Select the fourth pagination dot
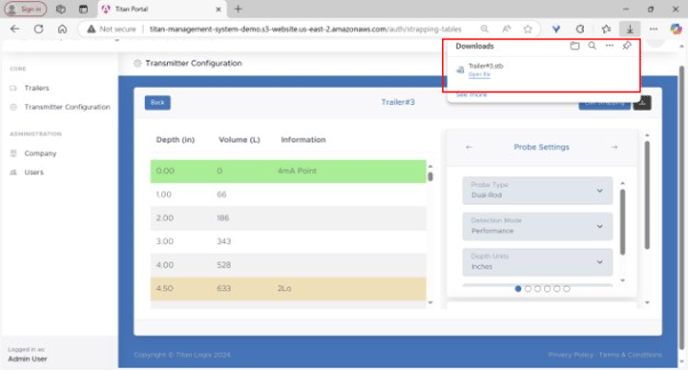The image size is (688, 370). (x=547, y=289)
